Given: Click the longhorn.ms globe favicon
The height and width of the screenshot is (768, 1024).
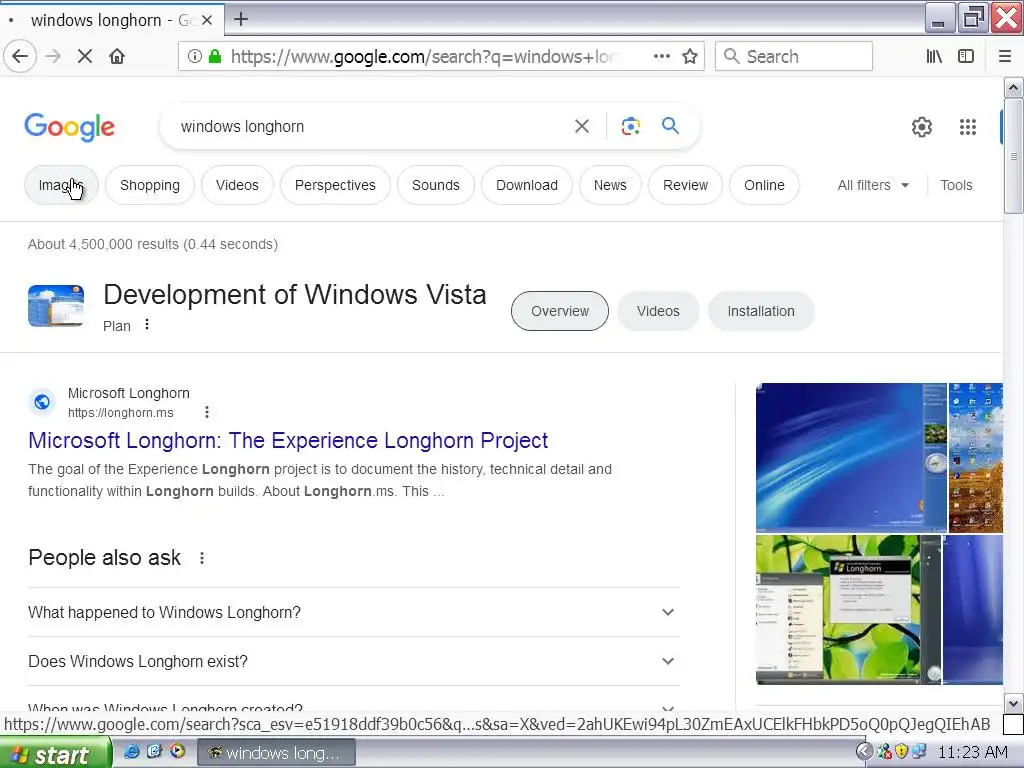Looking at the screenshot, I should pyautogui.click(x=42, y=402).
